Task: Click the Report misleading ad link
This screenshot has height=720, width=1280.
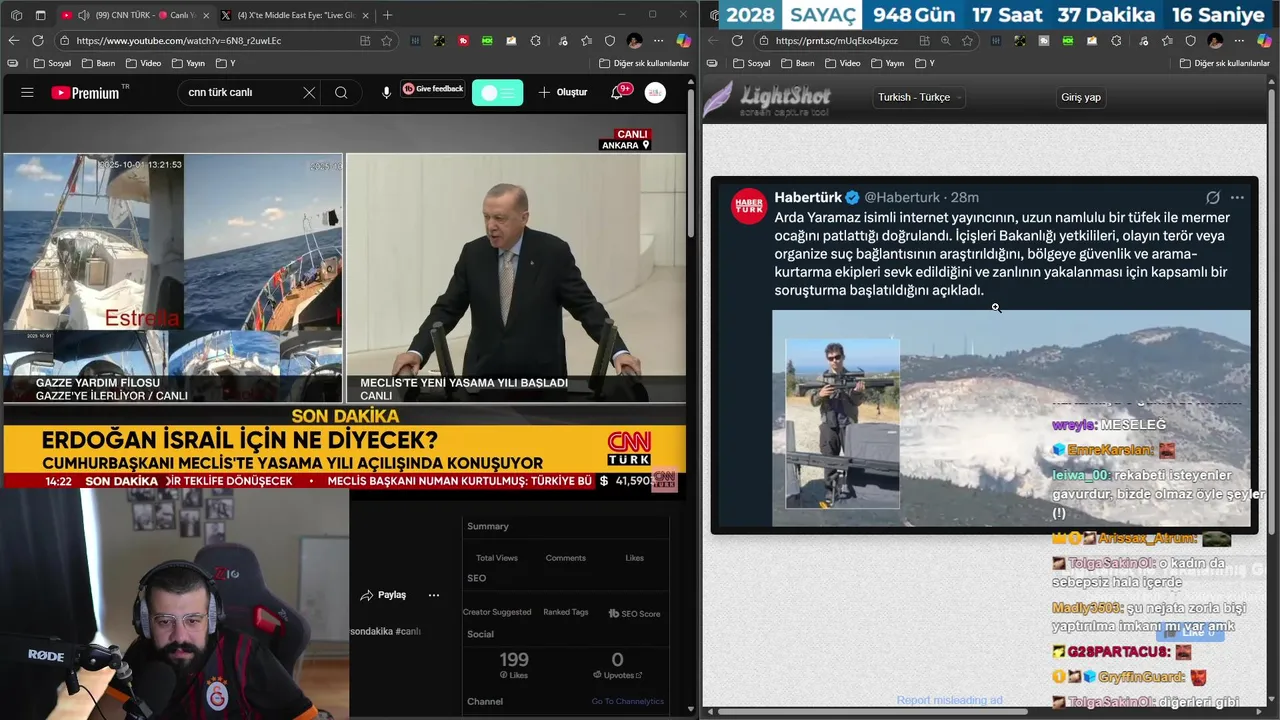Action: pyautogui.click(x=949, y=700)
